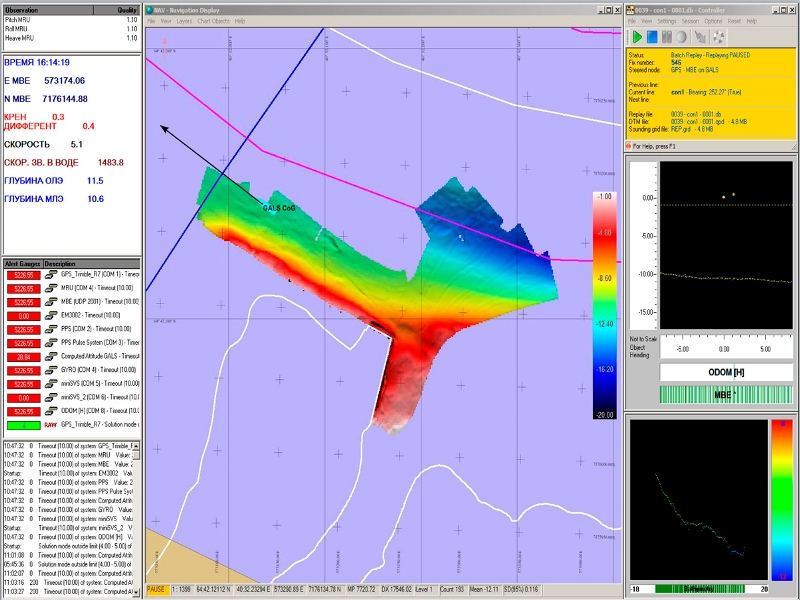Image resolution: width=800 pixels, height=600 pixels.
Task: Click the grey Record circle icon
Action: (682, 35)
